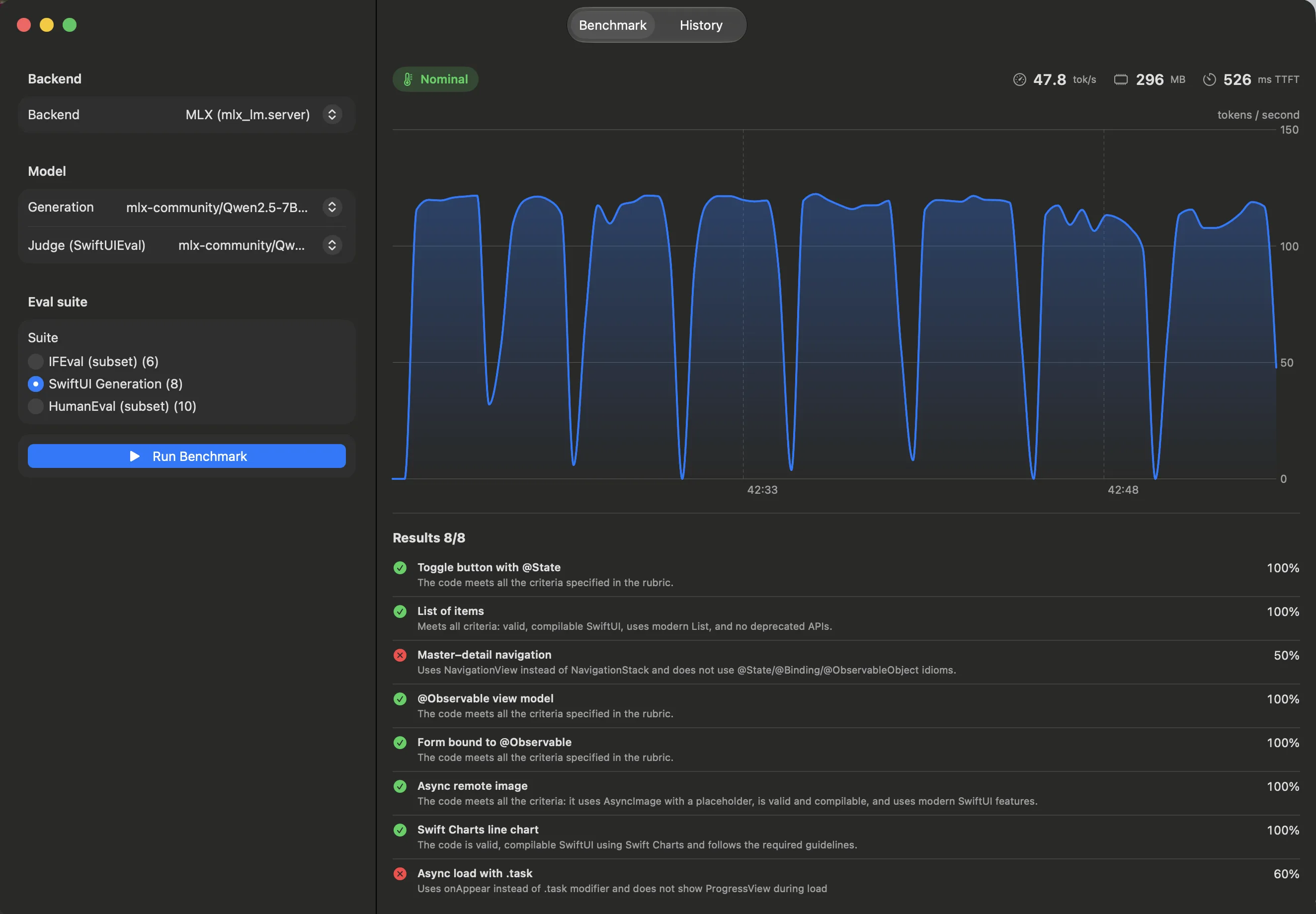The width and height of the screenshot is (1316, 914).
Task: Click the 'Form bound to @Observable' result title
Action: 494,742
